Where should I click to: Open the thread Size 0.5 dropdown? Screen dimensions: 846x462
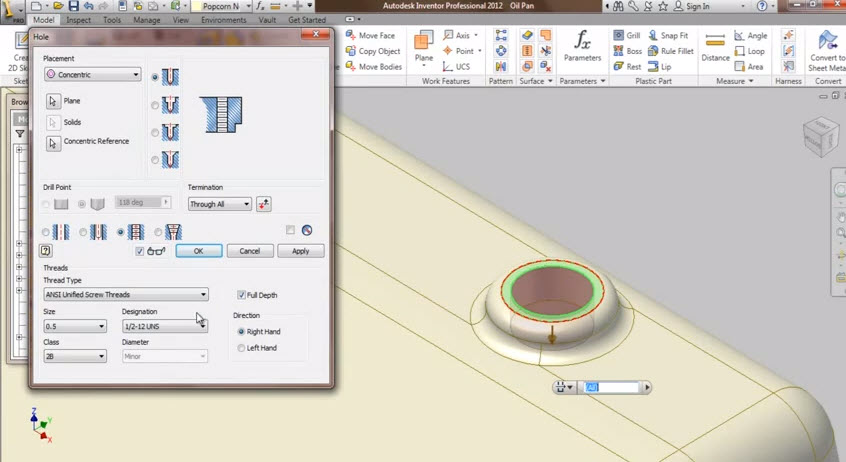pos(75,326)
